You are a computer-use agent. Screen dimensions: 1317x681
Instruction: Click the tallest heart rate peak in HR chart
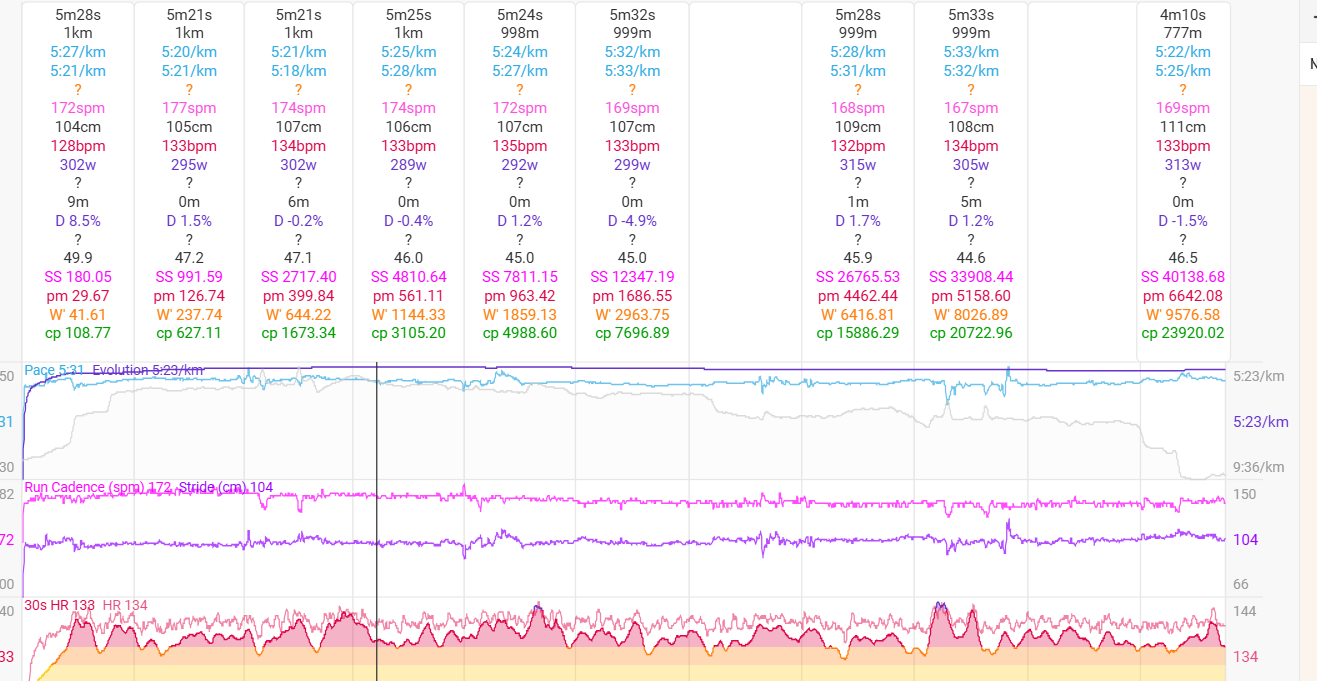point(939,604)
